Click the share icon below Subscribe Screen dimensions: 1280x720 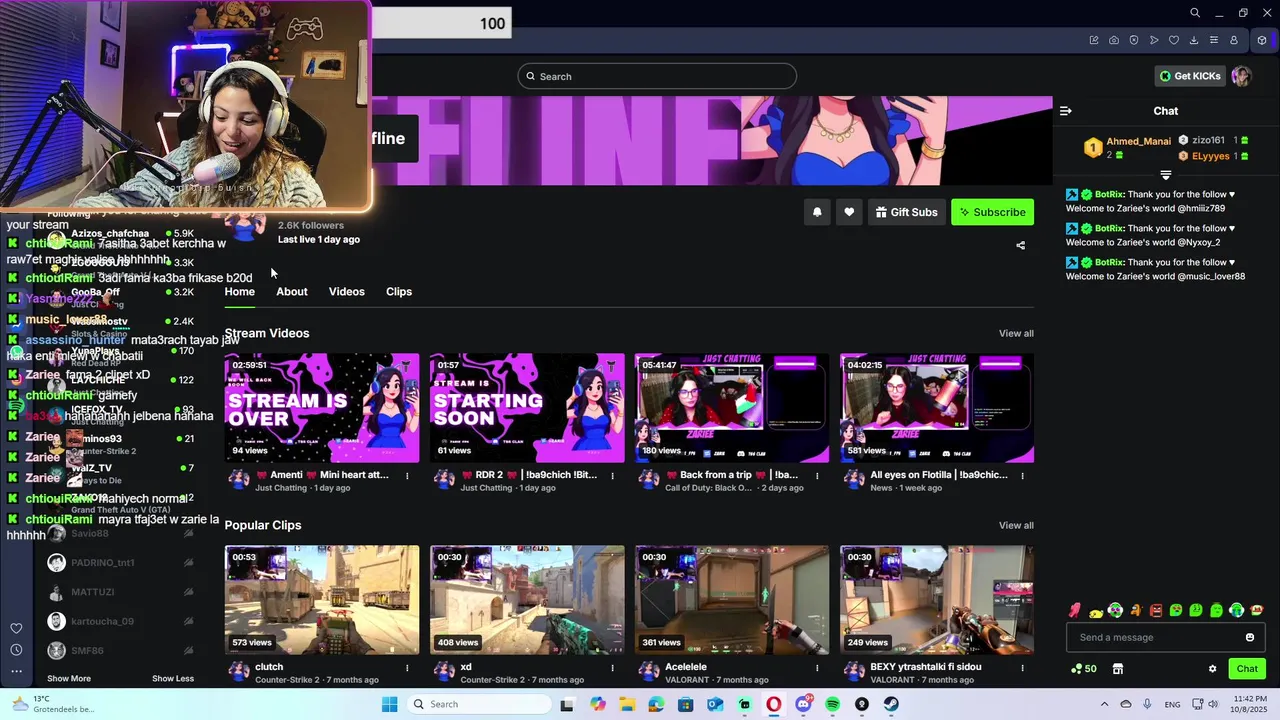[x=1020, y=245]
